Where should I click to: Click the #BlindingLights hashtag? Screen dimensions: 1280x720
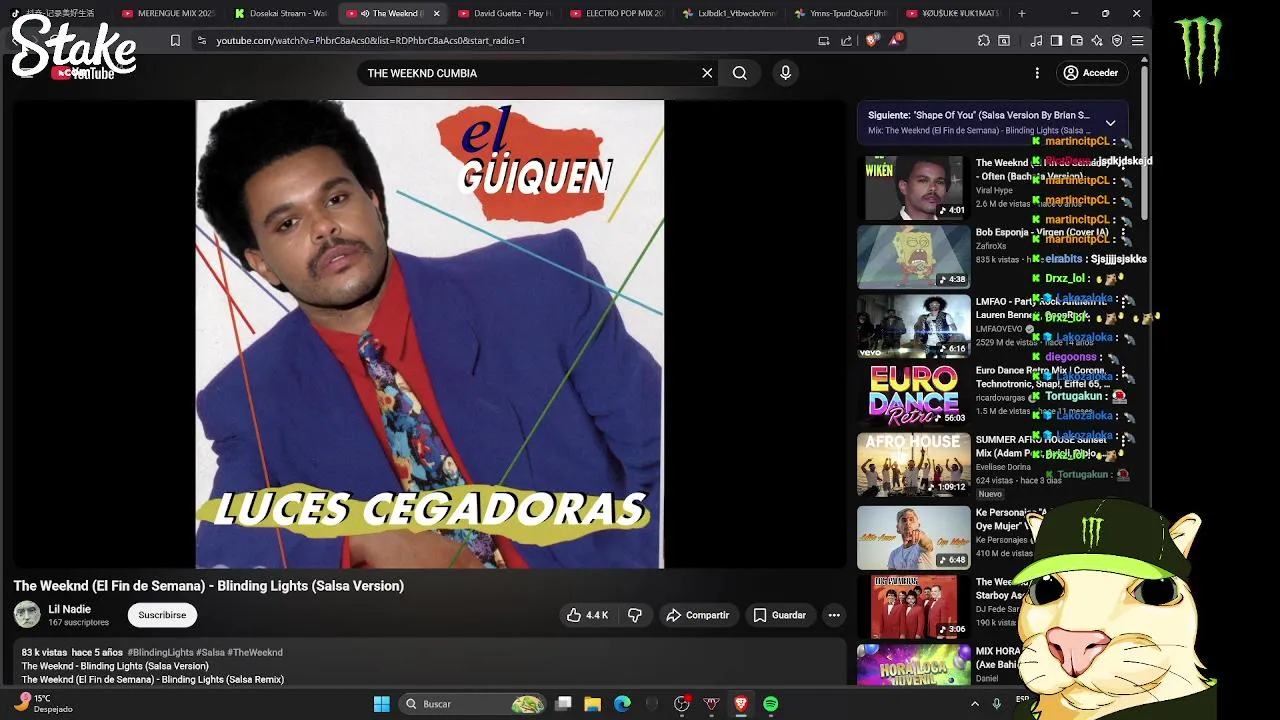(x=160, y=652)
